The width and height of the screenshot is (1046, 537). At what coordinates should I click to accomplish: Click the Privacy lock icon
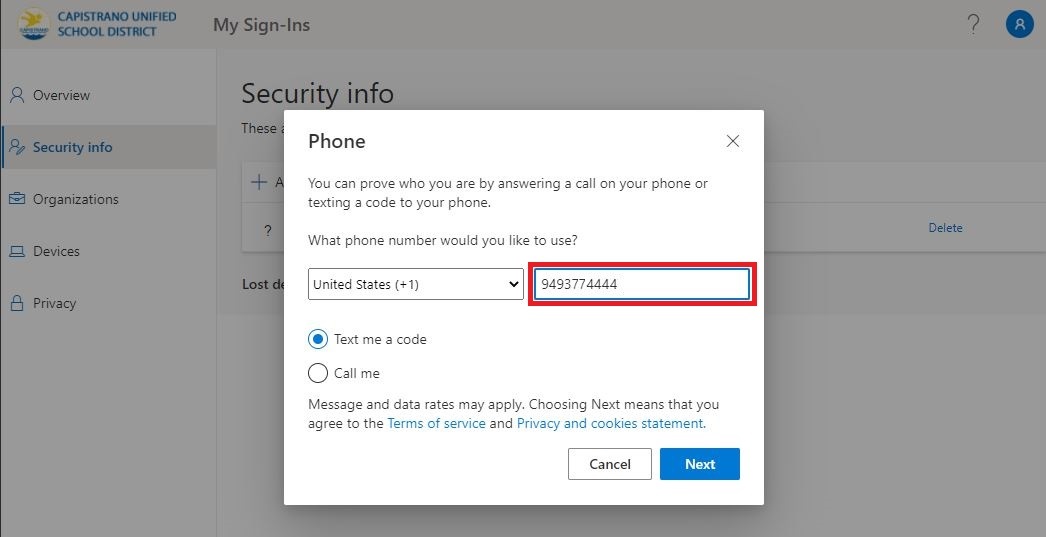tap(17, 303)
